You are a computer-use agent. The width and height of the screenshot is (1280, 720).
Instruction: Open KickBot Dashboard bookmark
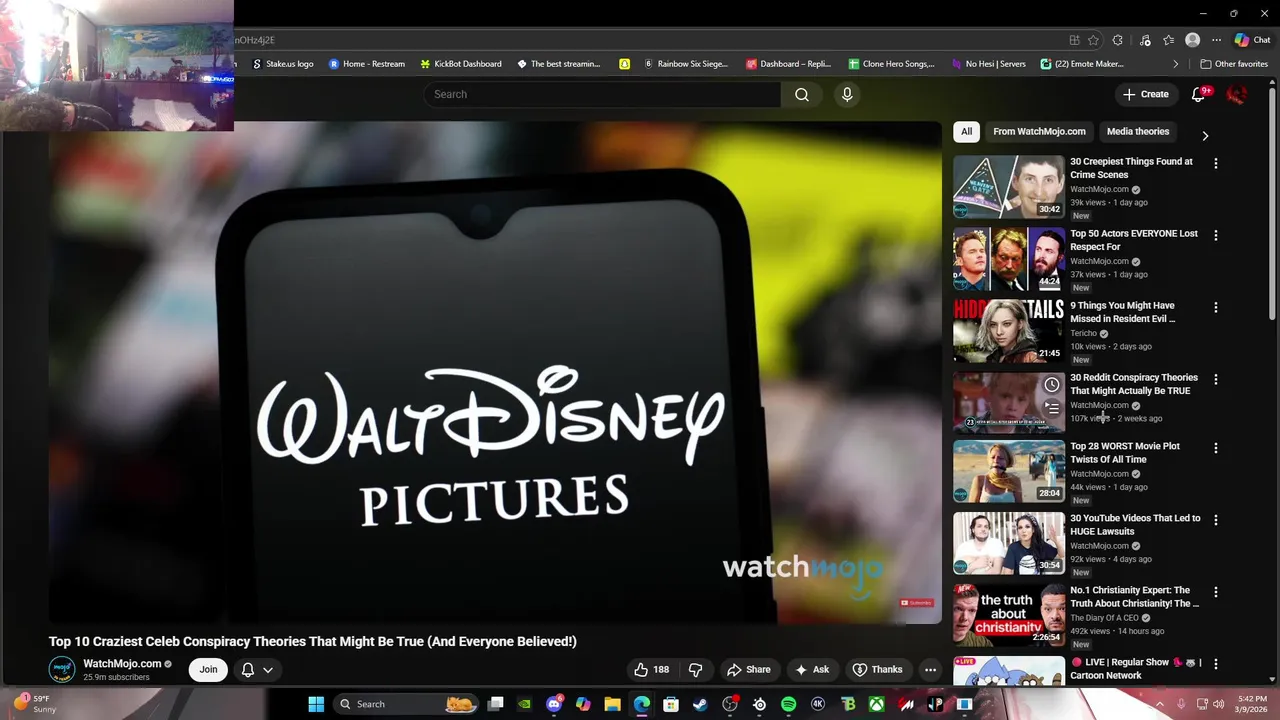pyautogui.click(x=461, y=64)
